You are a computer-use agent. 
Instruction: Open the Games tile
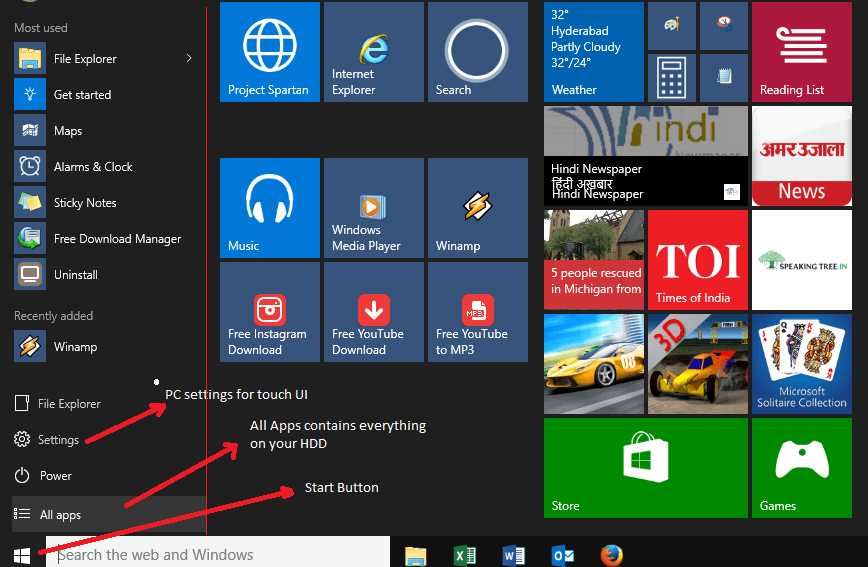802,468
